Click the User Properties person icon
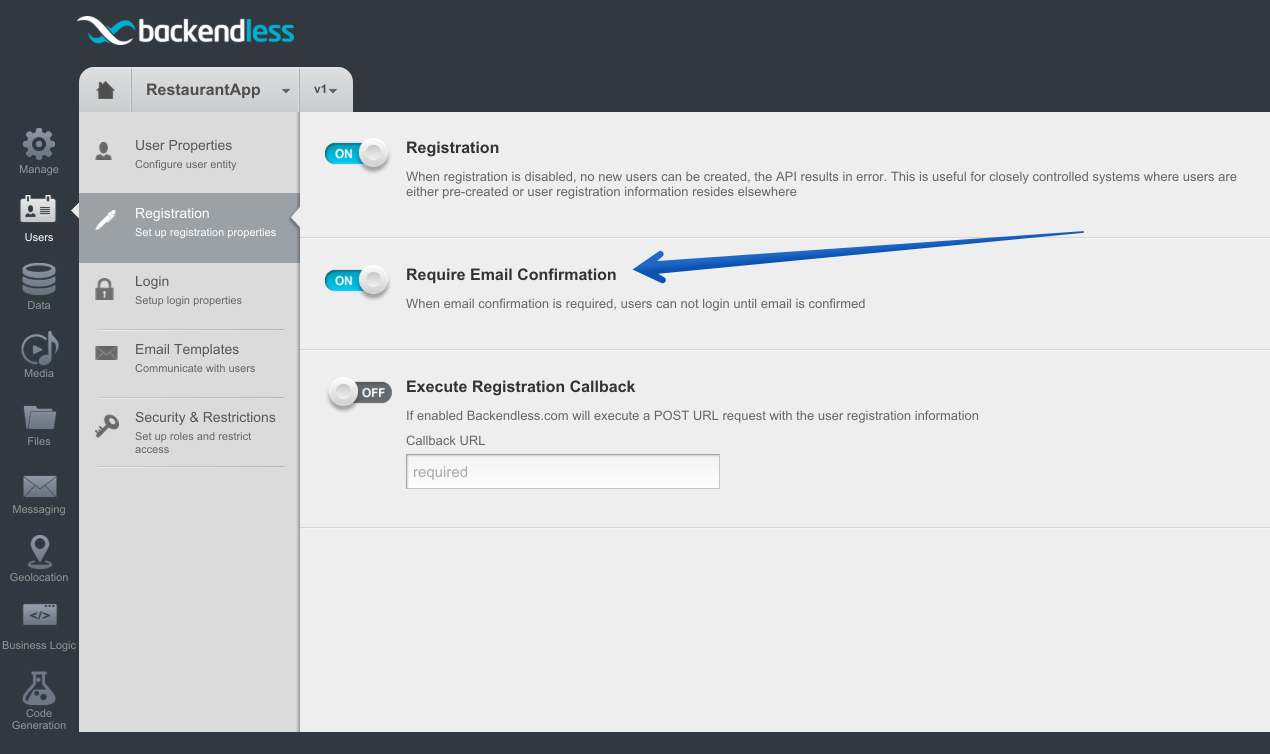The height and width of the screenshot is (754, 1270). pos(104,151)
